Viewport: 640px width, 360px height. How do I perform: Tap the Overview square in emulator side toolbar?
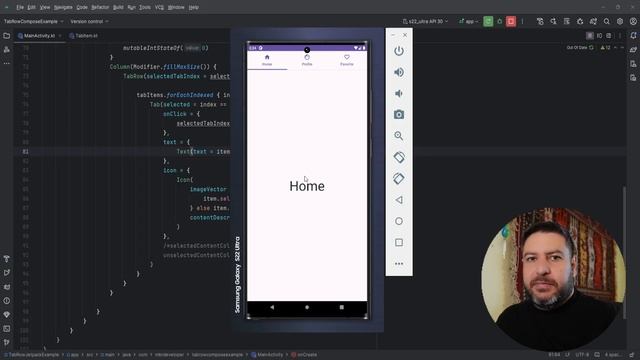coord(399,242)
